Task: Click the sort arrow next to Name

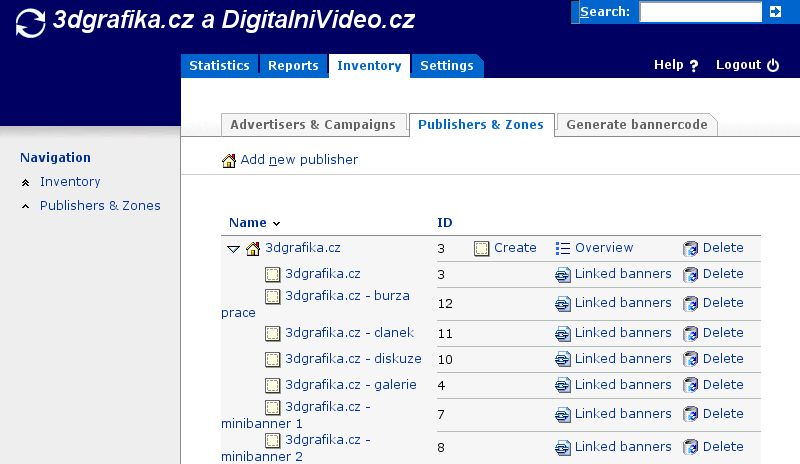Action: click(x=276, y=224)
